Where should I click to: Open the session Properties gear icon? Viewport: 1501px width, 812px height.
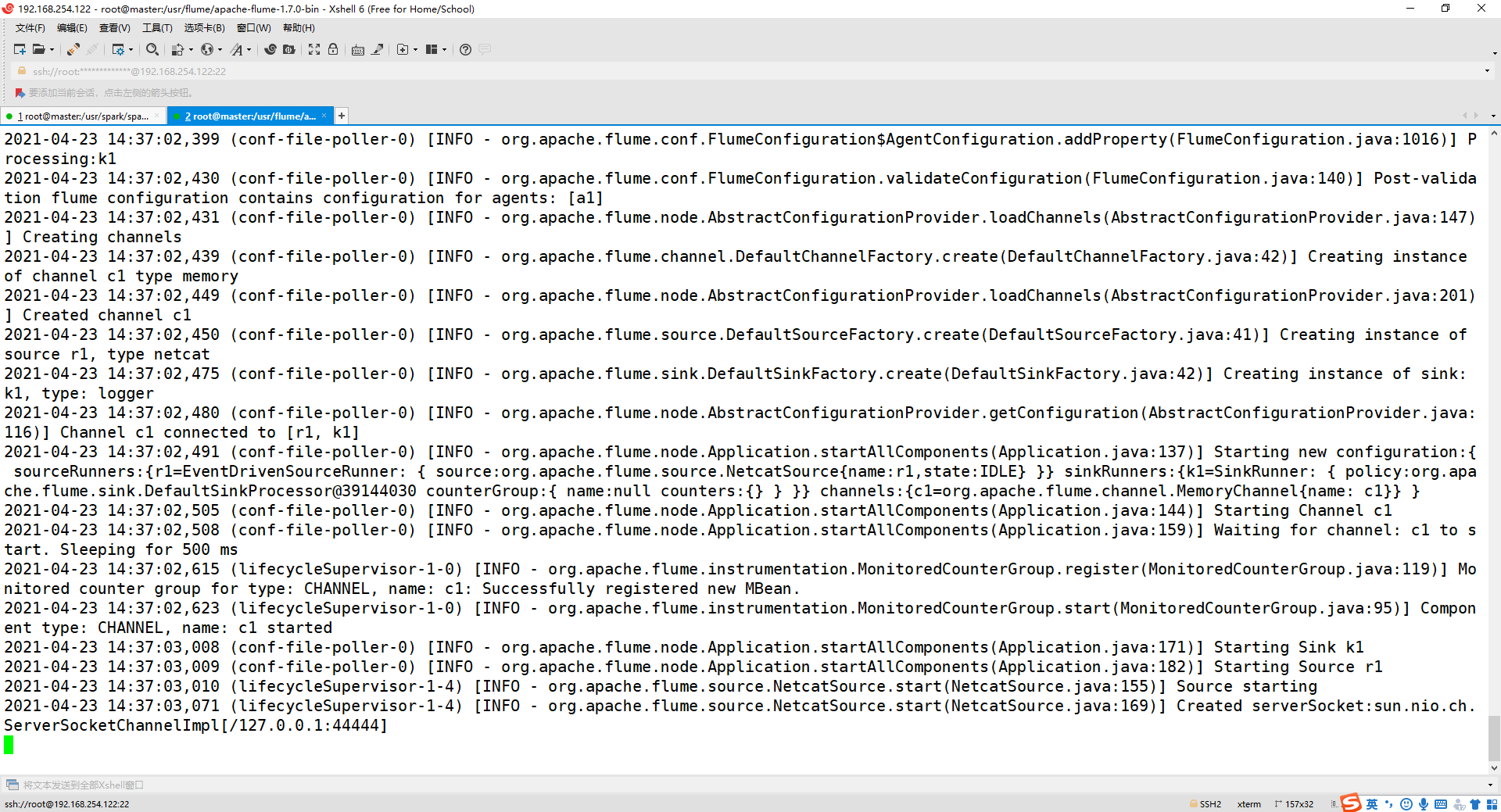coord(118,49)
